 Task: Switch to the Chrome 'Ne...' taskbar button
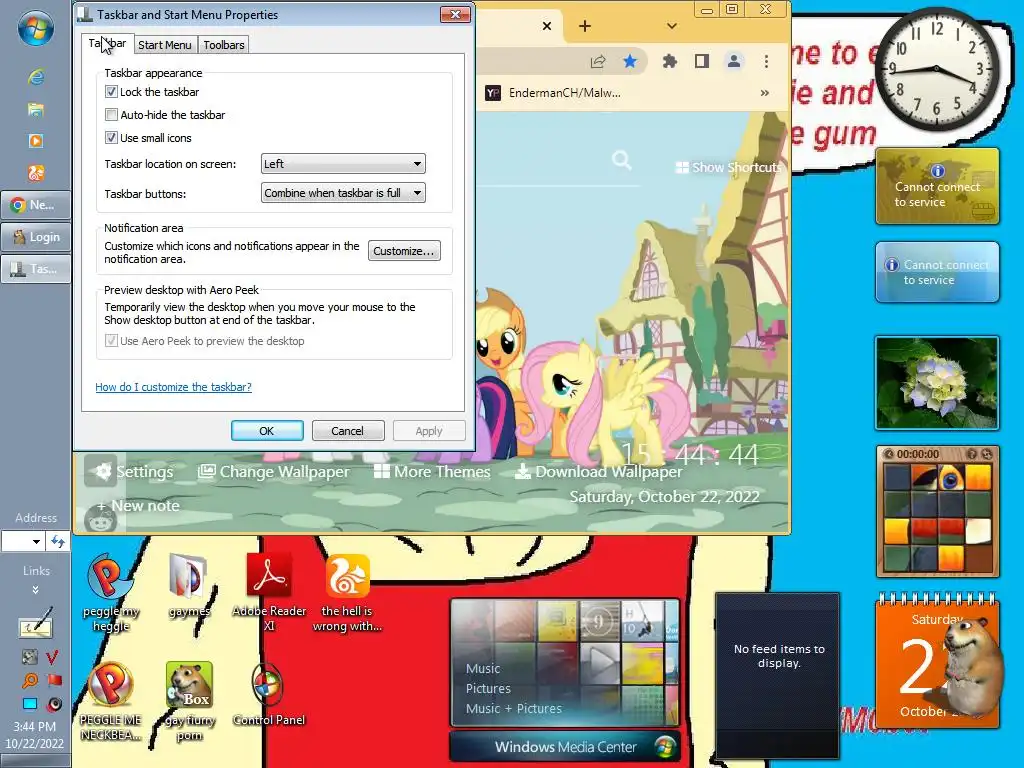tap(35, 205)
